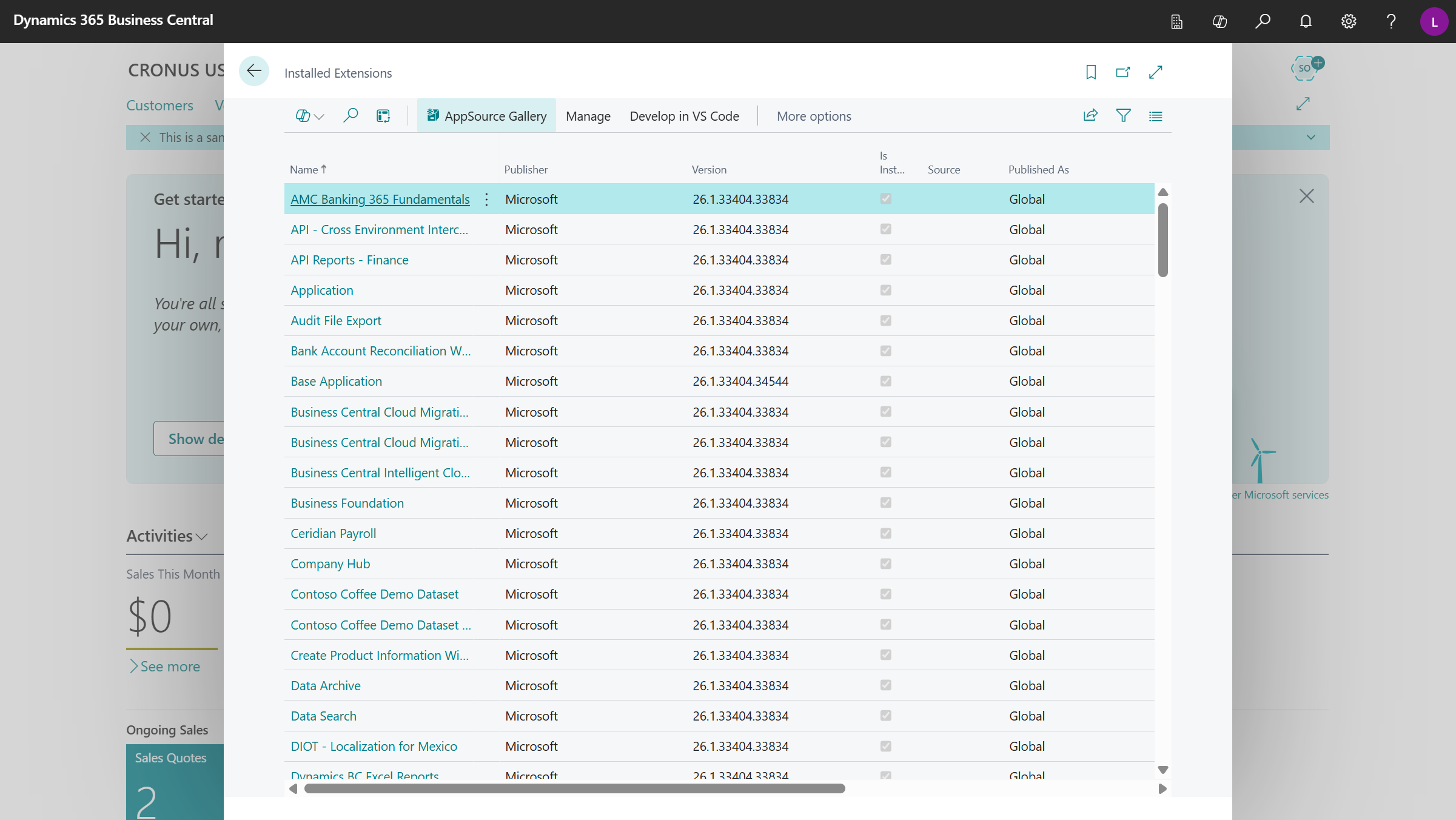Open the filter pane funnel icon
The image size is (1456, 820).
[x=1123, y=115]
